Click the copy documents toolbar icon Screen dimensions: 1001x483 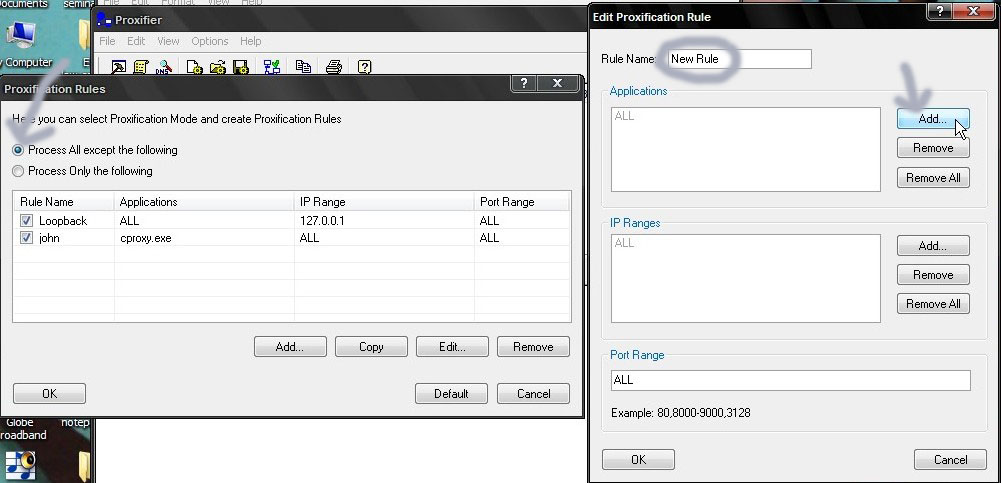(303, 67)
